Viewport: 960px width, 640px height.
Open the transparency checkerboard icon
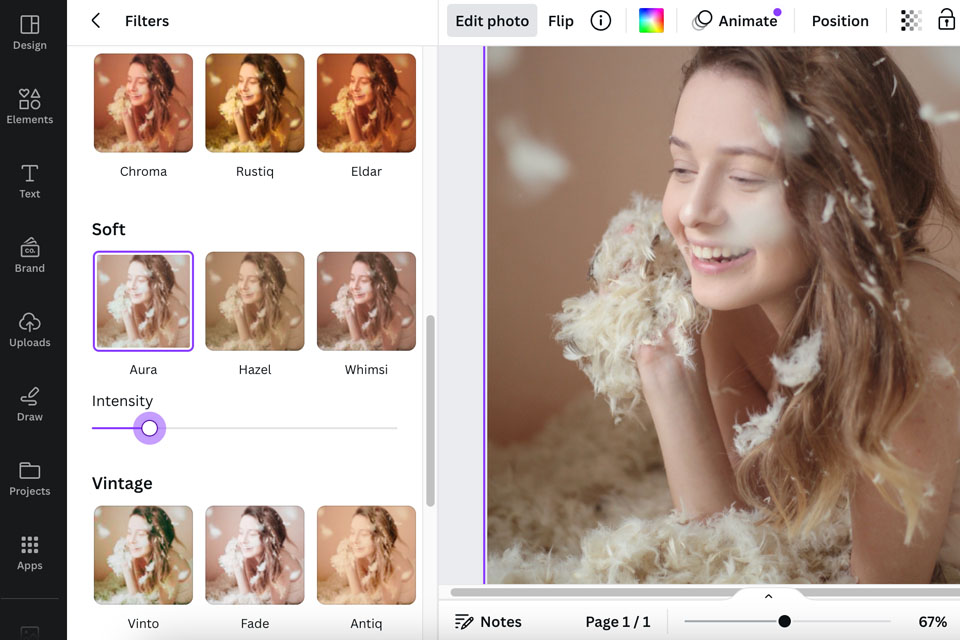coord(911,21)
